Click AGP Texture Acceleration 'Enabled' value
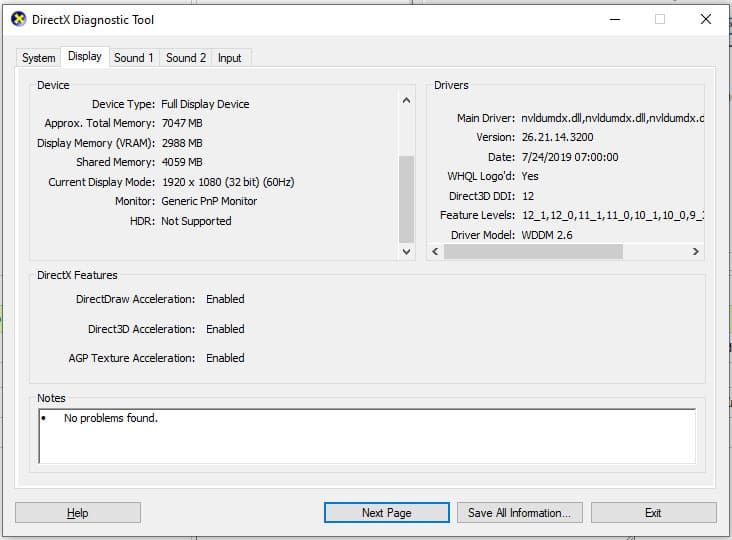 pos(225,358)
